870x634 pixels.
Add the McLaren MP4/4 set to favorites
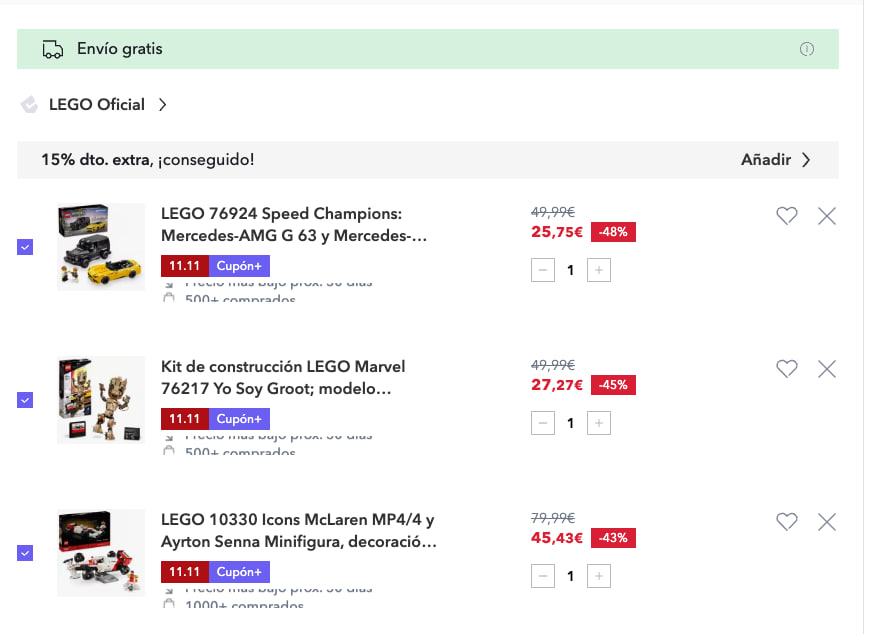(787, 522)
